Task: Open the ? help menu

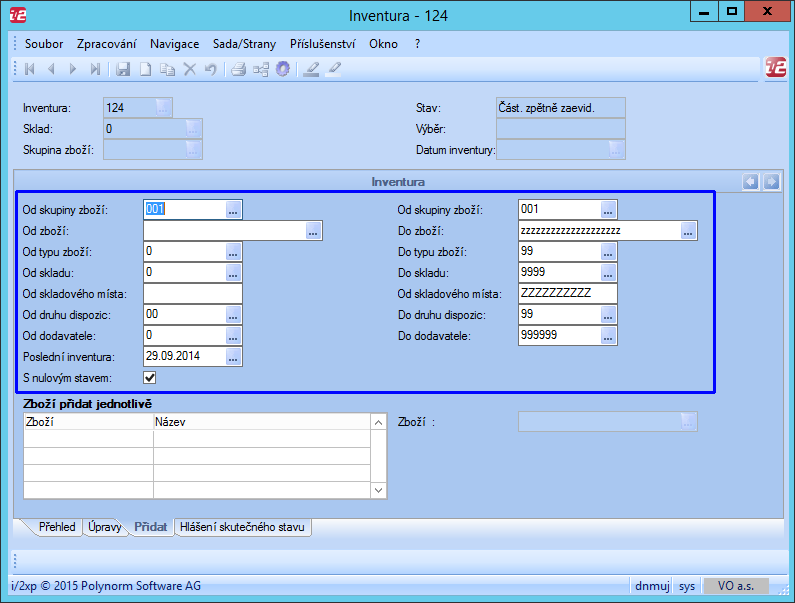Action: point(417,44)
